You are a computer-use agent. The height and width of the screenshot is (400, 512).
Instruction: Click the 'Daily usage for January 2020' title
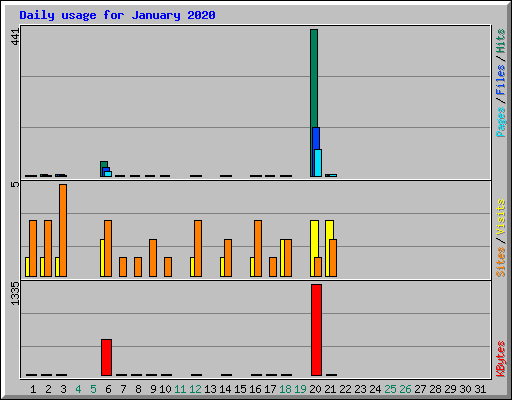tap(117, 15)
